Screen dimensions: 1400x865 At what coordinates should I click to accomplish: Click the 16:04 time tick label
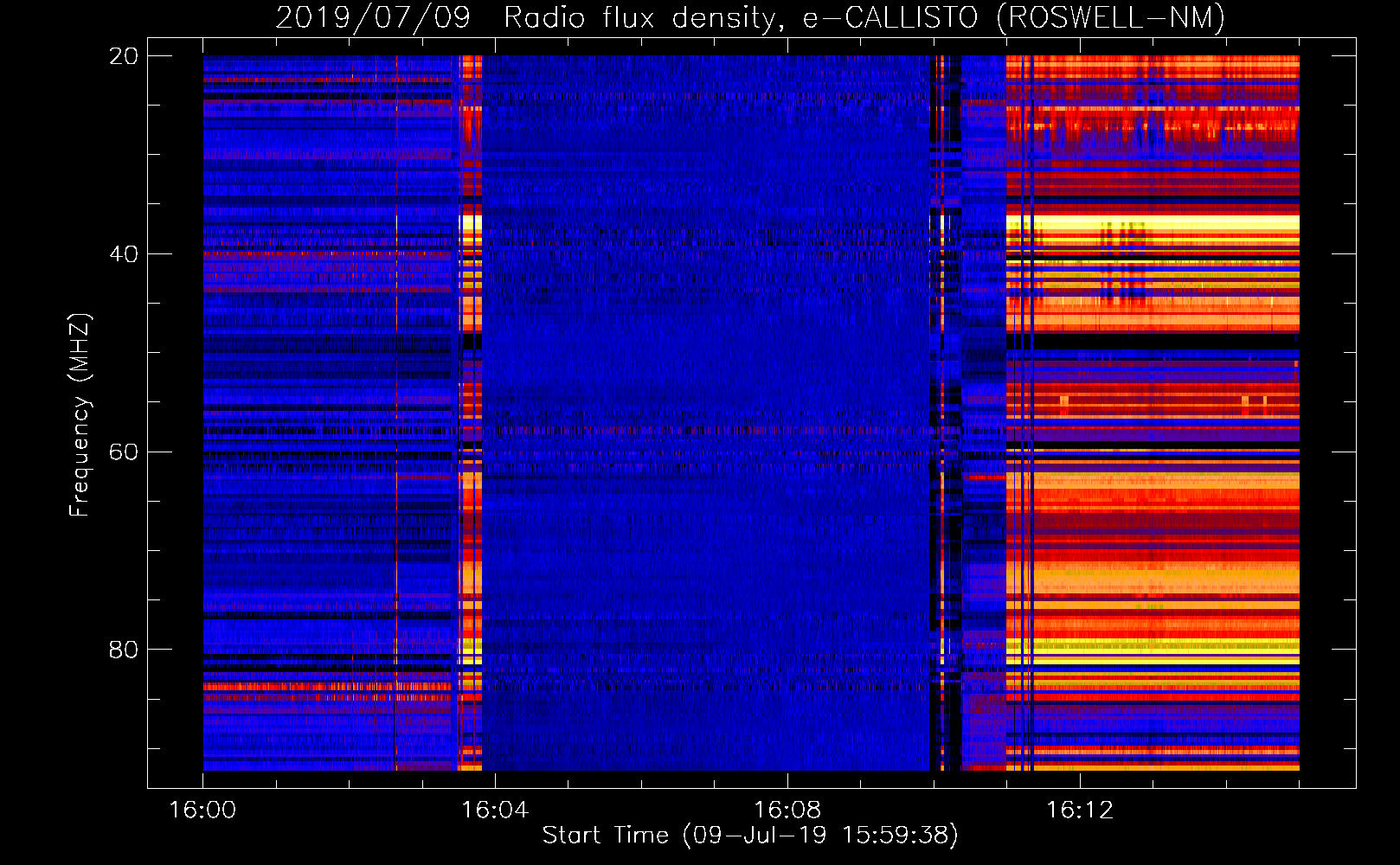[x=495, y=811]
